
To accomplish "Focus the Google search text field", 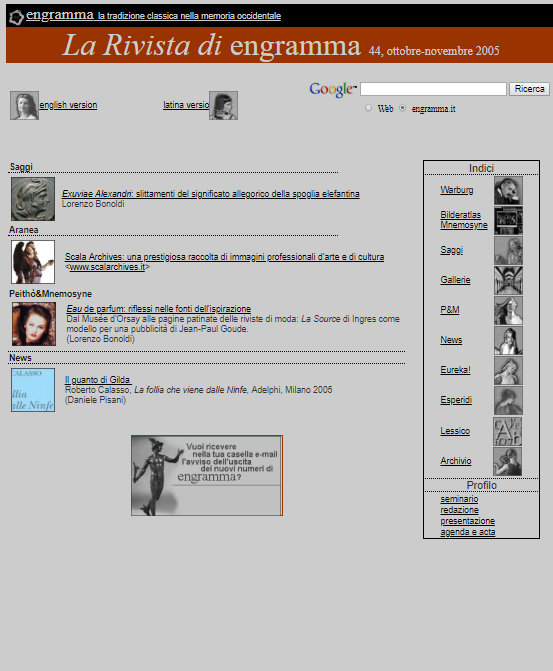I will [x=433, y=89].
